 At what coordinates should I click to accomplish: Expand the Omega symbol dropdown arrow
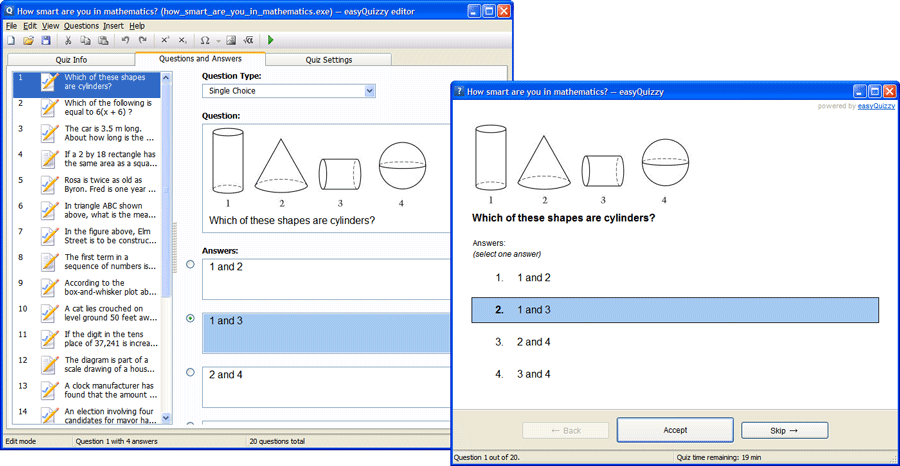(x=217, y=41)
